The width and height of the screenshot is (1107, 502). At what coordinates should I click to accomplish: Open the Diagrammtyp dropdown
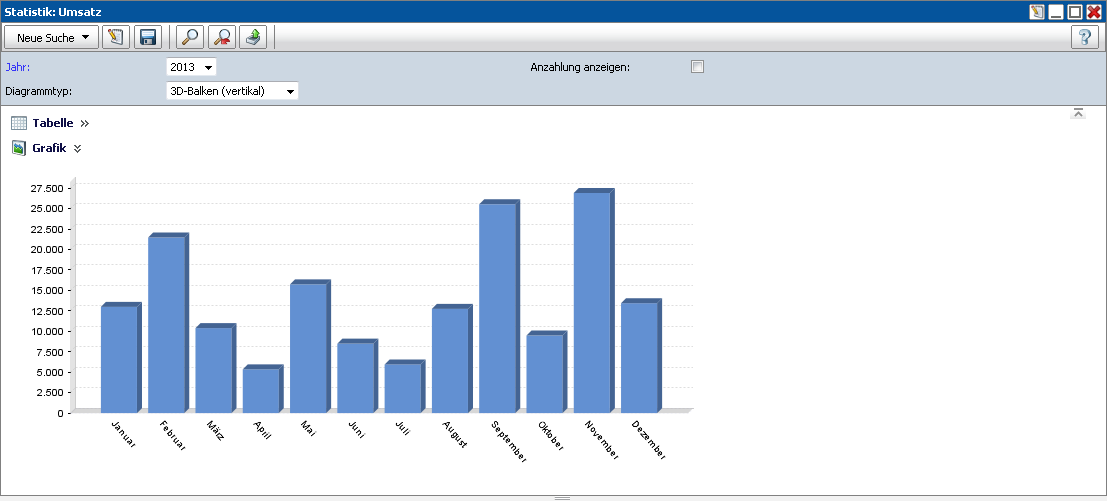coord(233,91)
